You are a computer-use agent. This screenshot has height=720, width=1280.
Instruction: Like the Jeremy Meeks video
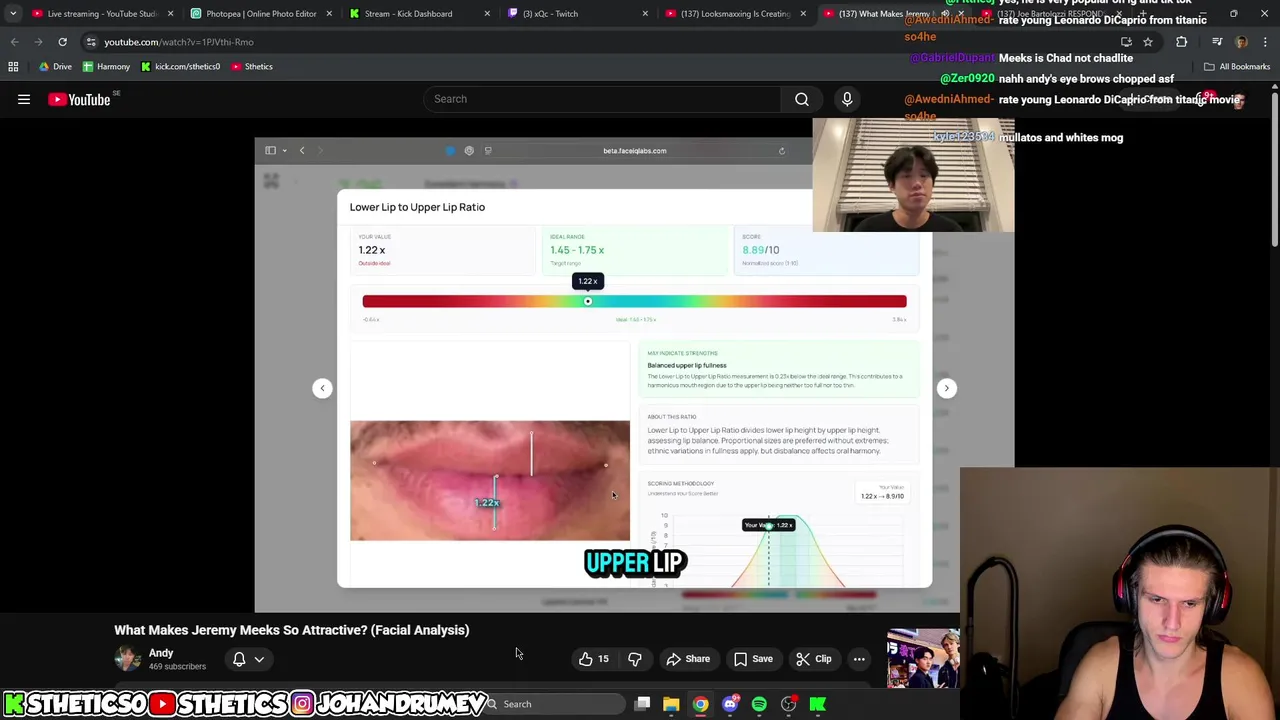point(594,659)
